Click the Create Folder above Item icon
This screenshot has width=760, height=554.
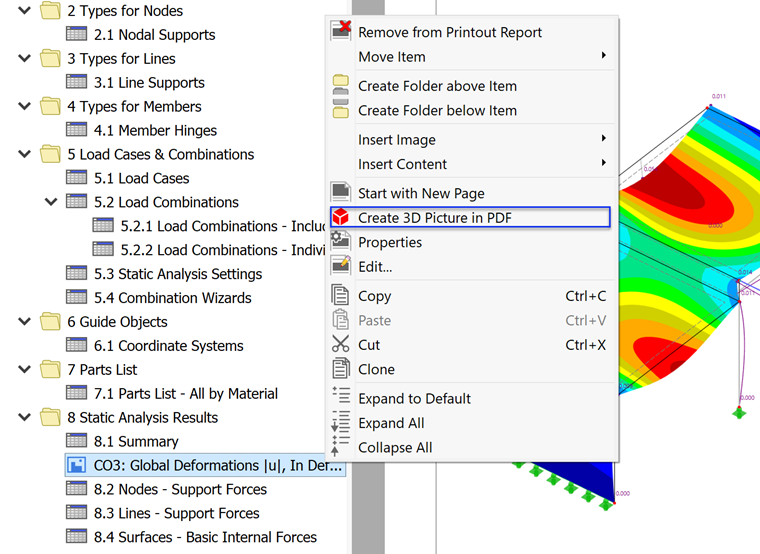point(341,85)
